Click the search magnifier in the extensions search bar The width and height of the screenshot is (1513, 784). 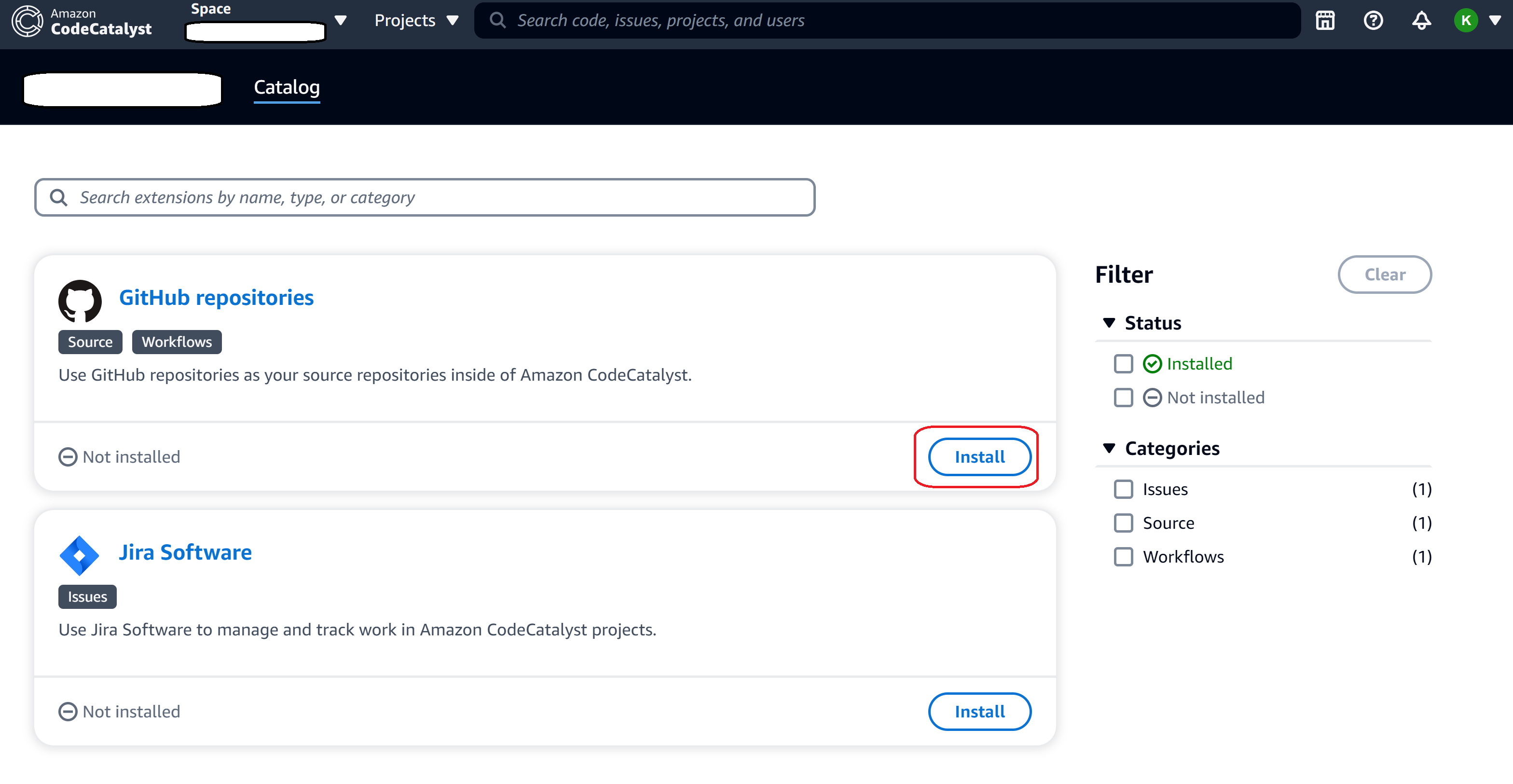click(58, 197)
